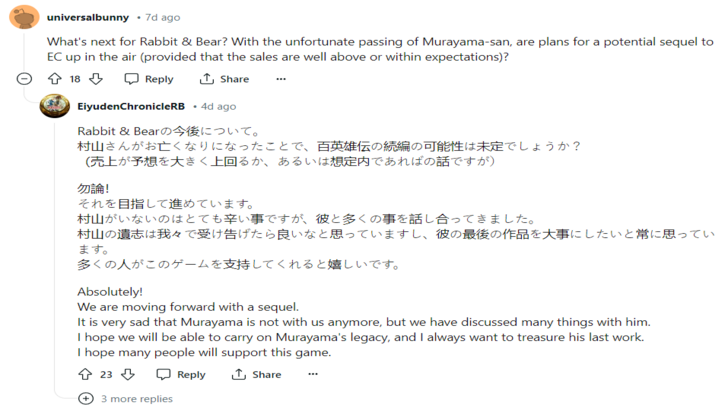The width and height of the screenshot is (728, 410).
Task: Upvote the EiyudenChronicleRB reply
Action: [x=84, y=374]
